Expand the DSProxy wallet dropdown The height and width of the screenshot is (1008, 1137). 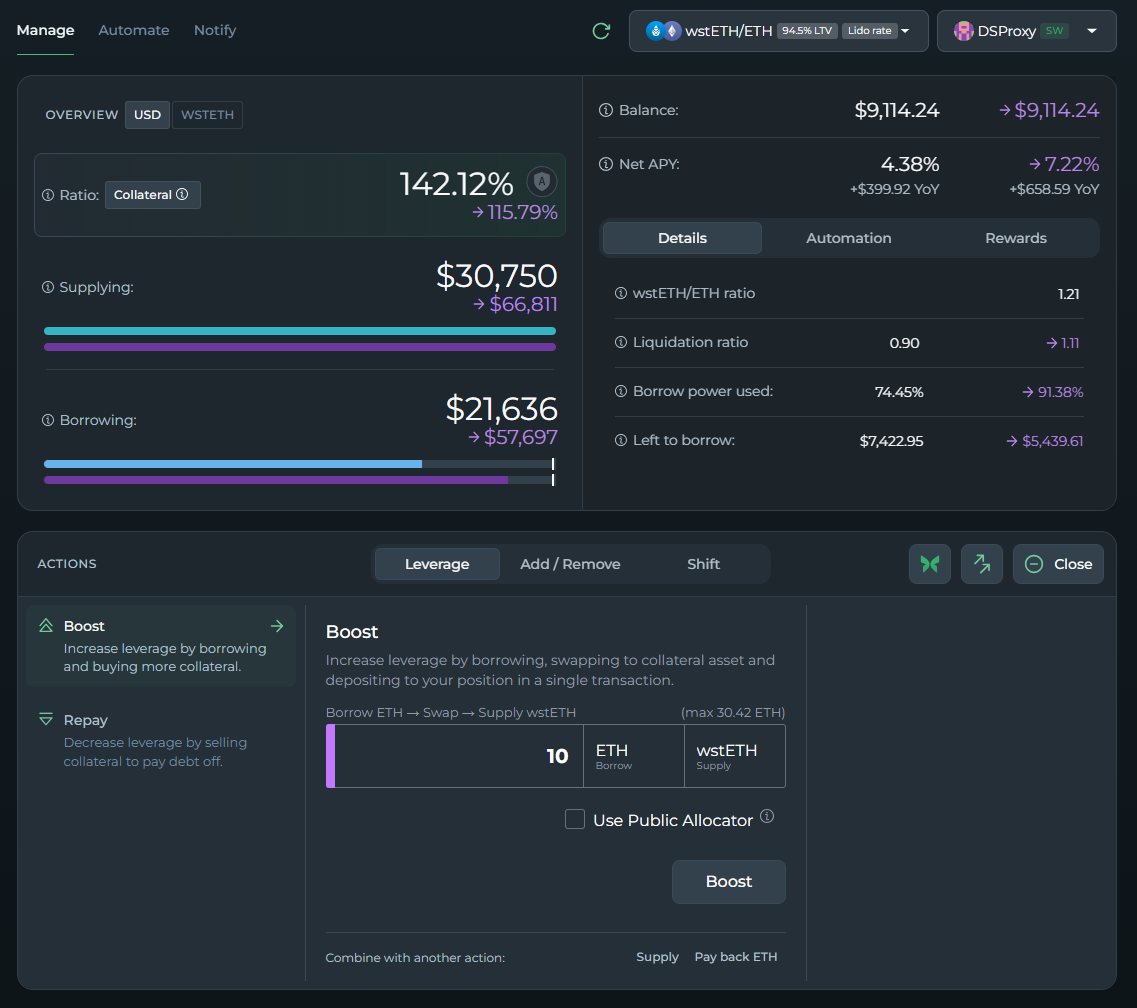1026,31
